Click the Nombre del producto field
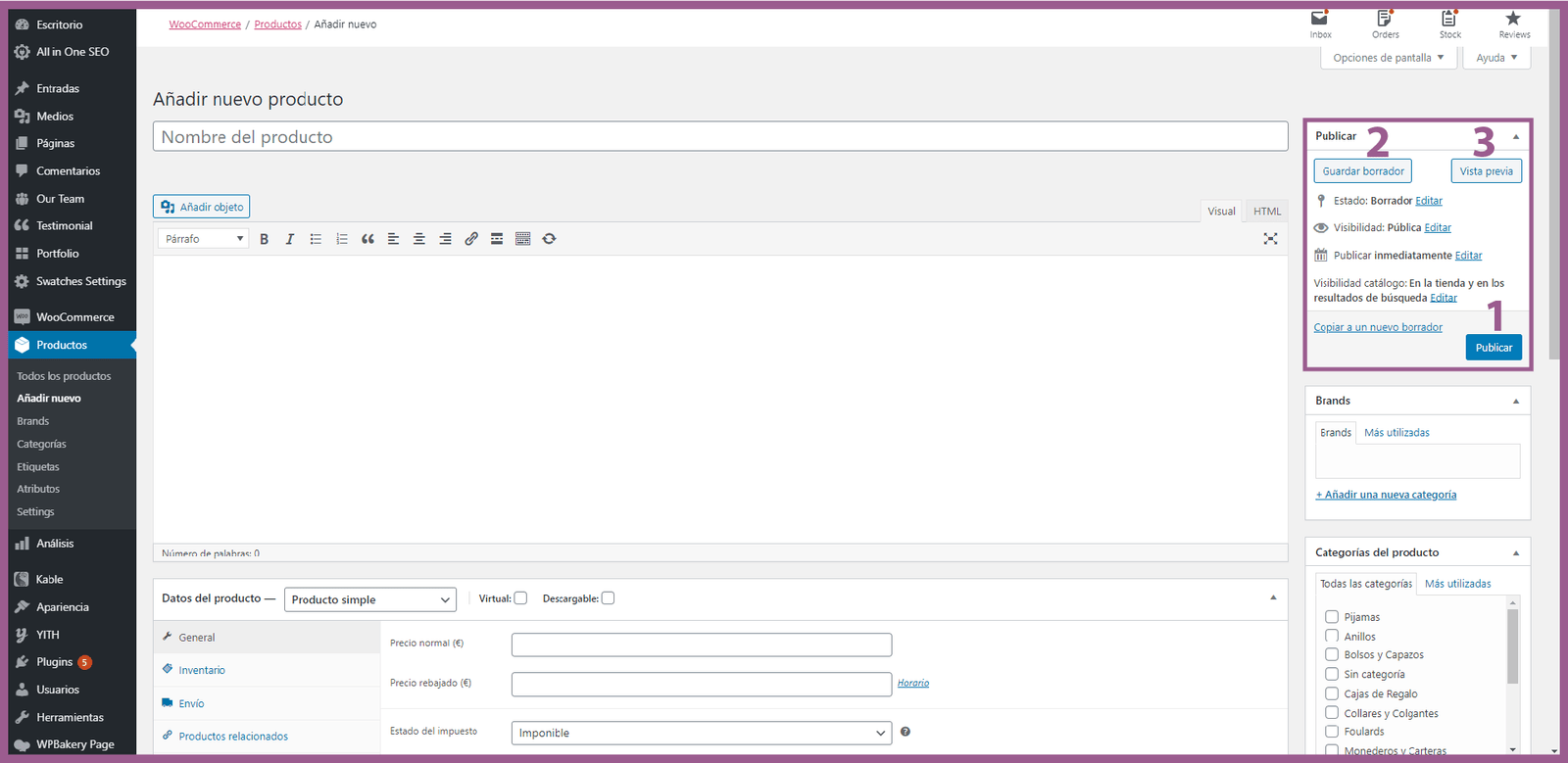 tap(720, 137)
